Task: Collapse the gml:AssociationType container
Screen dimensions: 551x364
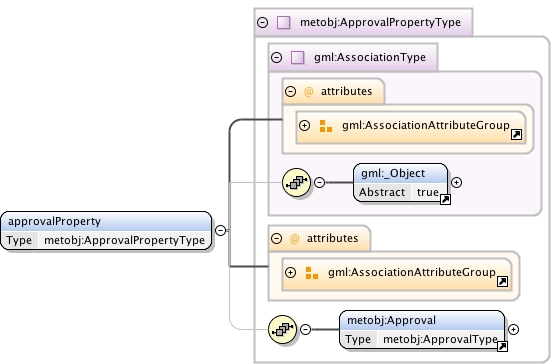Action: click(x=277, y=57)
